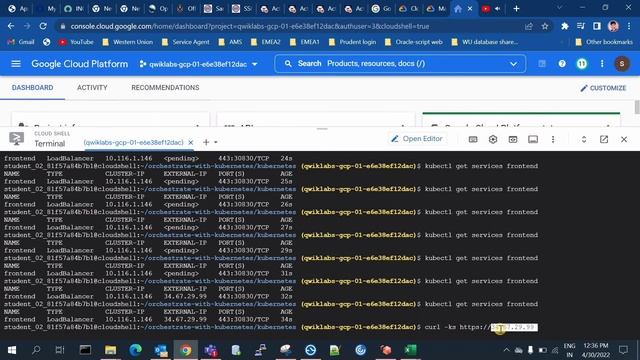Switch to the RECOMMENDATIONS tab
The height and width of the screenshot is (360, 640).
tap(165, 88)
